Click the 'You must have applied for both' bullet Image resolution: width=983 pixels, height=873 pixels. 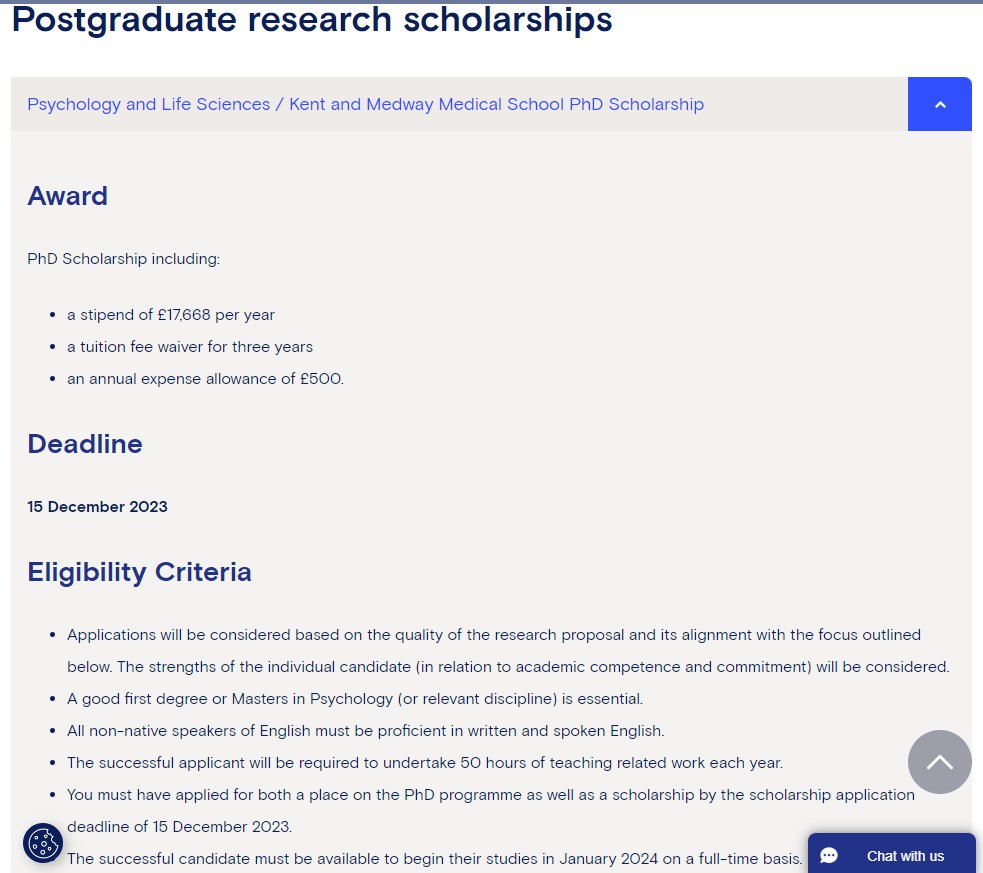(x=491, y=810)
